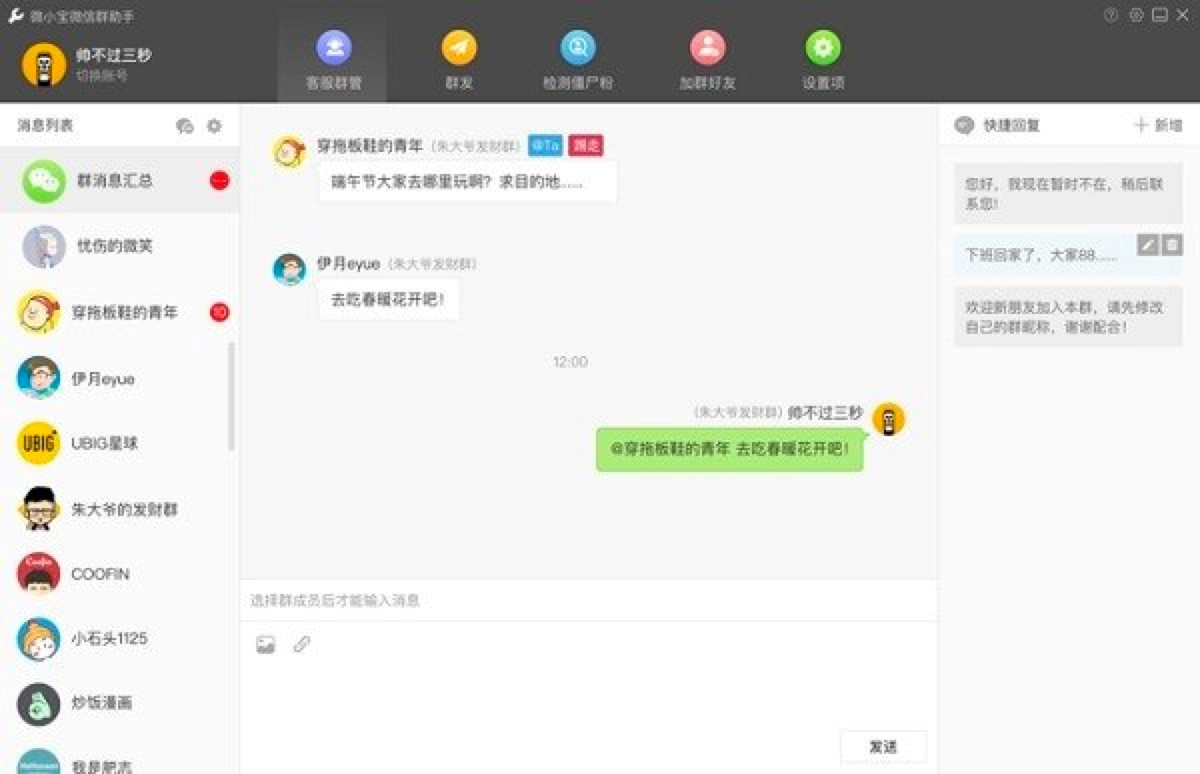The height and width of the screenshot is (774, 1200).
Task: Open the help question mark in title bar
Action: pos(1110,14)
